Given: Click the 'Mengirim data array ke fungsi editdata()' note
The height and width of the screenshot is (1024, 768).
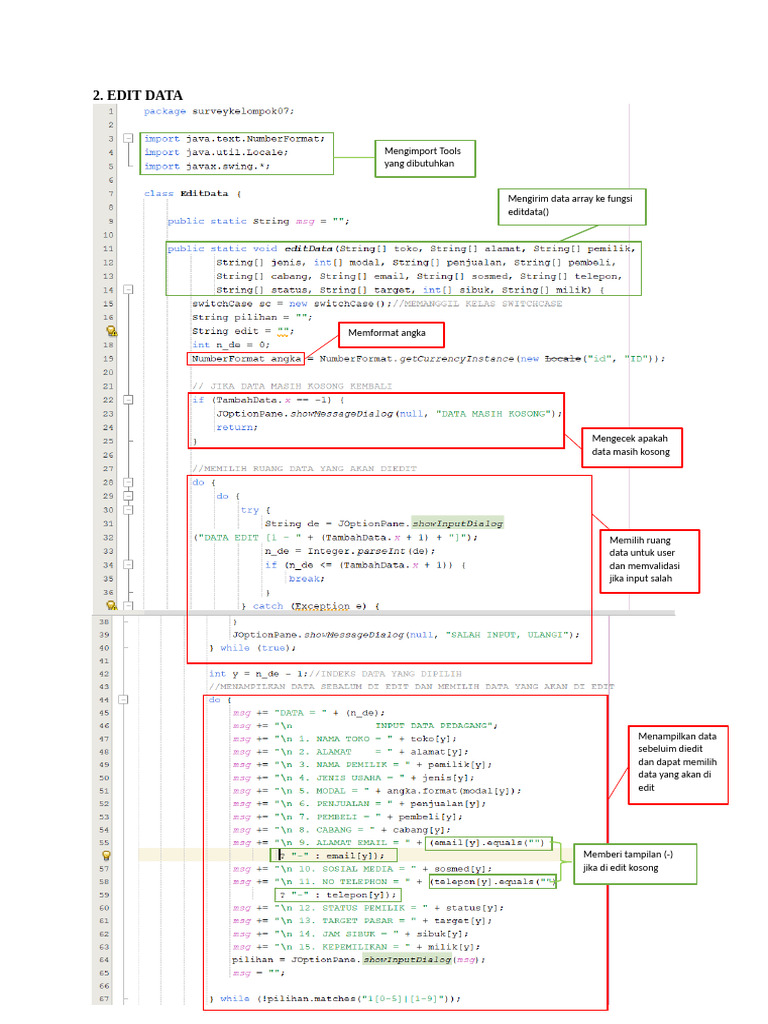Looking at the screenshot, I should click(572, 206).
